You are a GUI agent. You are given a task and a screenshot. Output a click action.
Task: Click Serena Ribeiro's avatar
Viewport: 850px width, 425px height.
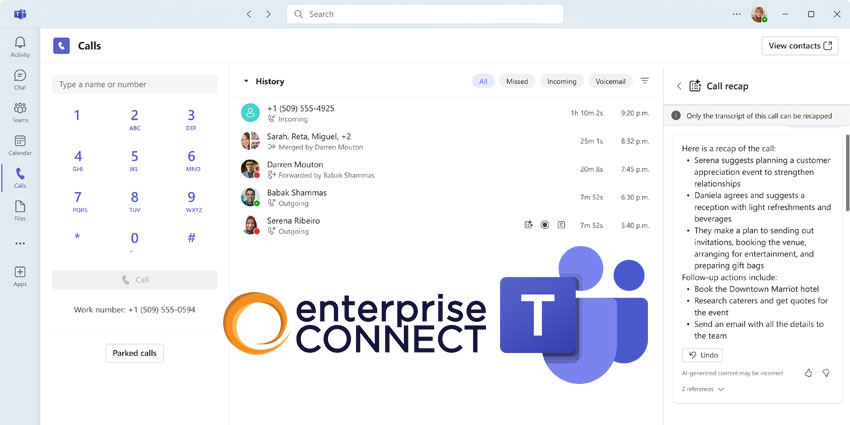(250, 225)
